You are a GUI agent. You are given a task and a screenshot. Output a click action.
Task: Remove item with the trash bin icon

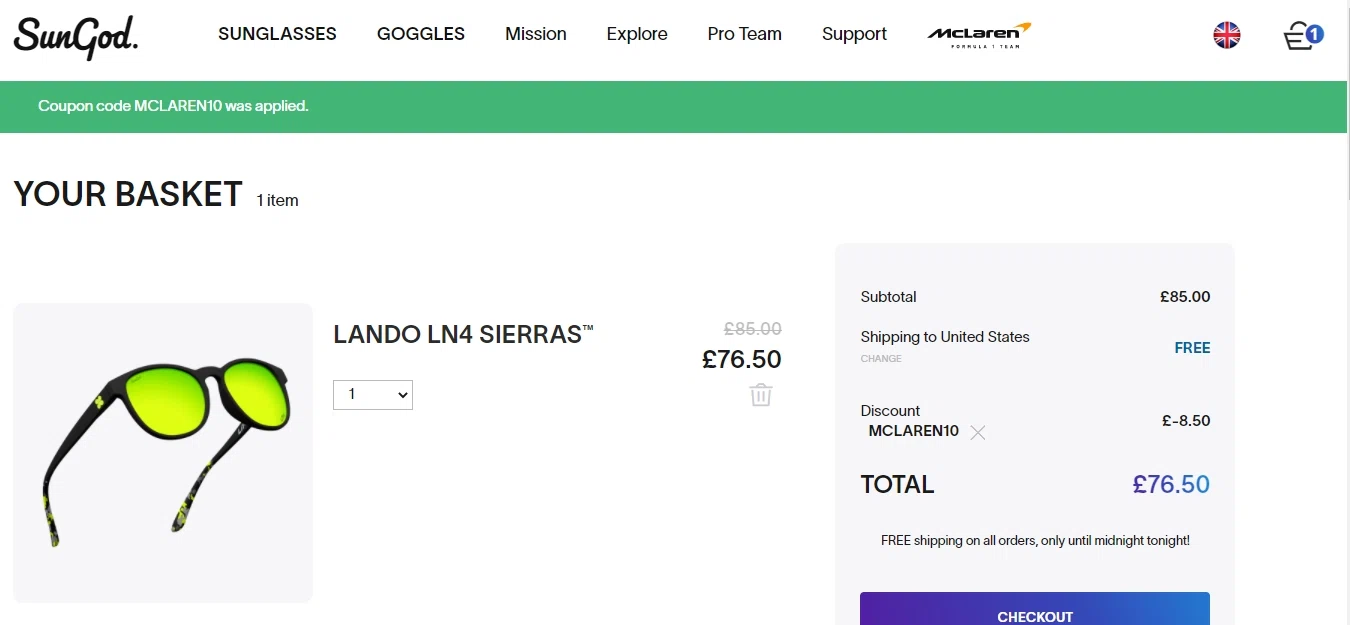coord(761,395)
